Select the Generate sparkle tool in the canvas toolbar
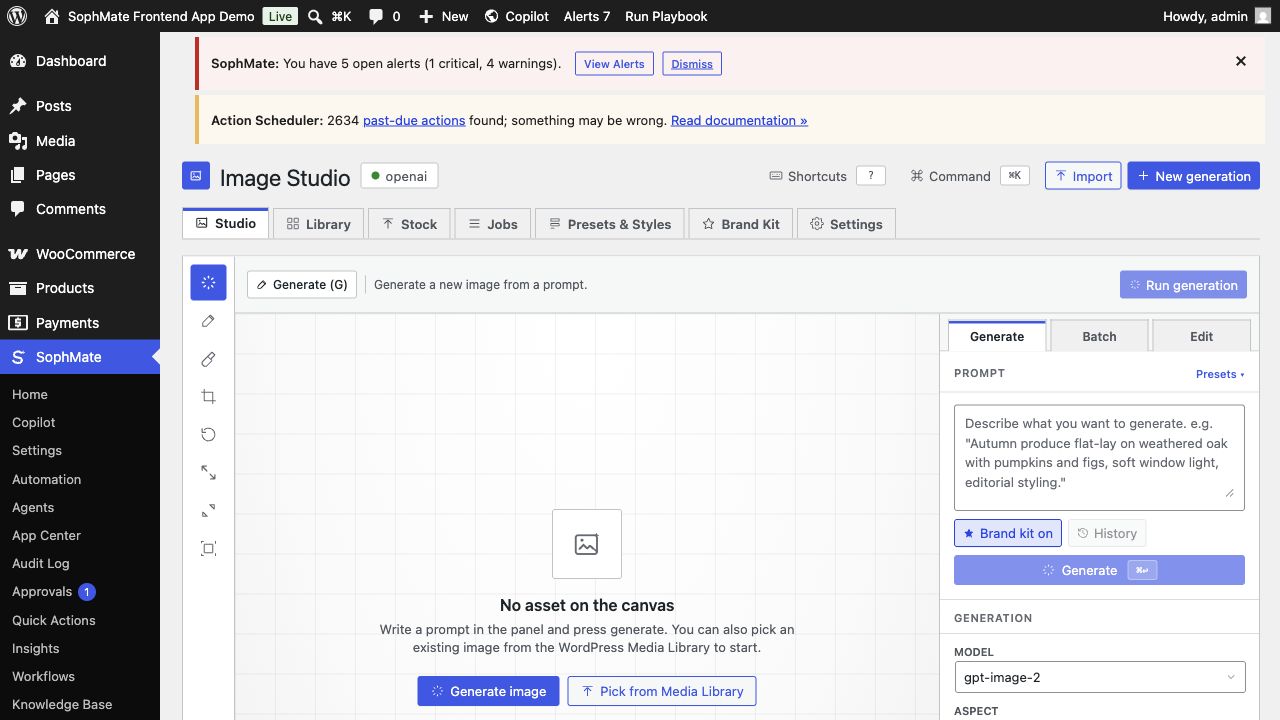This screenshot has width=1280, height=720. 208,283
